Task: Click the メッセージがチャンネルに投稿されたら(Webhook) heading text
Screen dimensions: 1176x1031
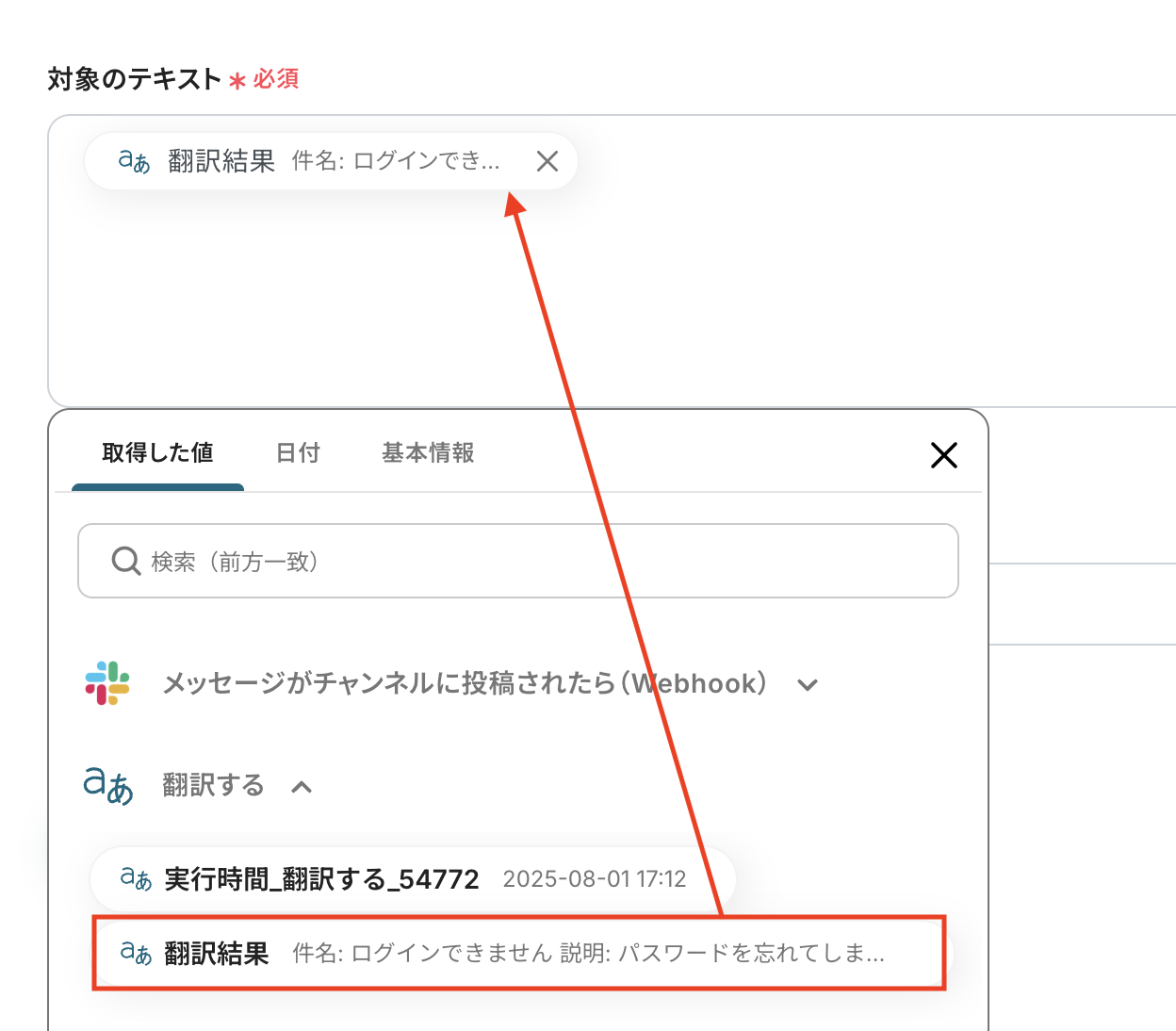Action: coord(465,683)
